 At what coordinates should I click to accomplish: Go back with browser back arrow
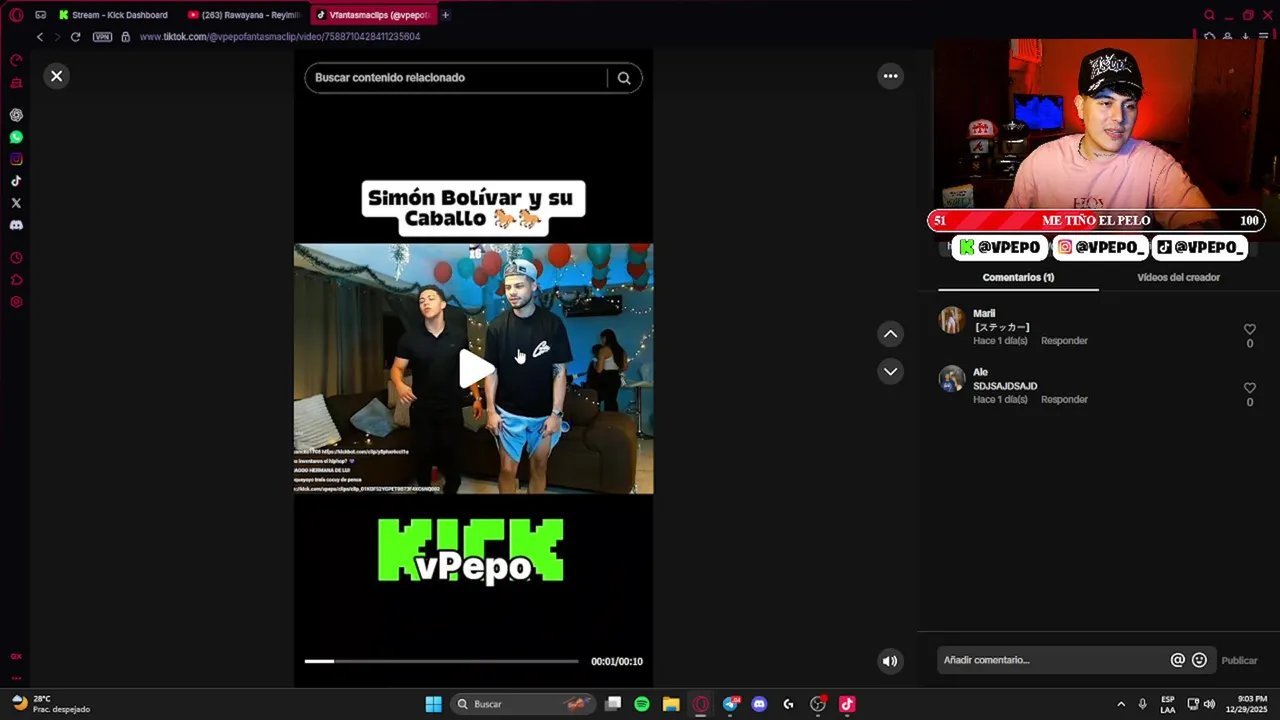click(40, 37)
